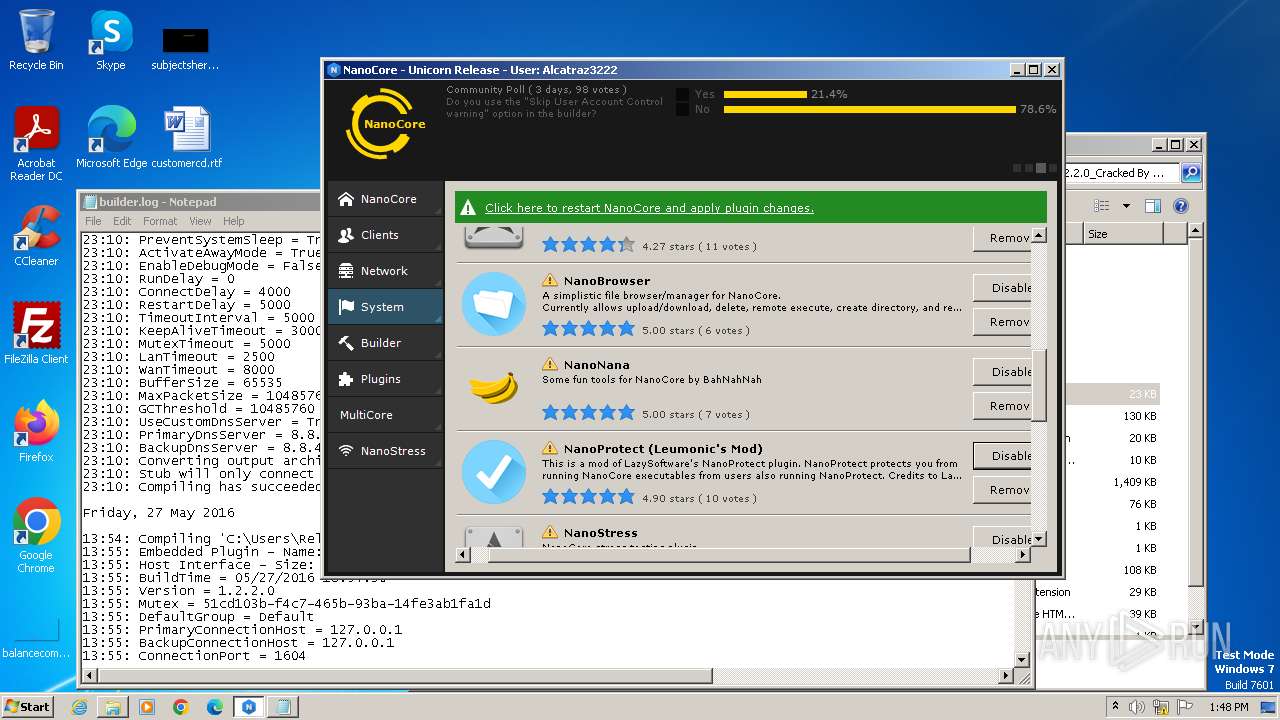The image size is (1280, 720).
Task: Remove the NanoBrowser plugin
Action: pos(1002,322)
